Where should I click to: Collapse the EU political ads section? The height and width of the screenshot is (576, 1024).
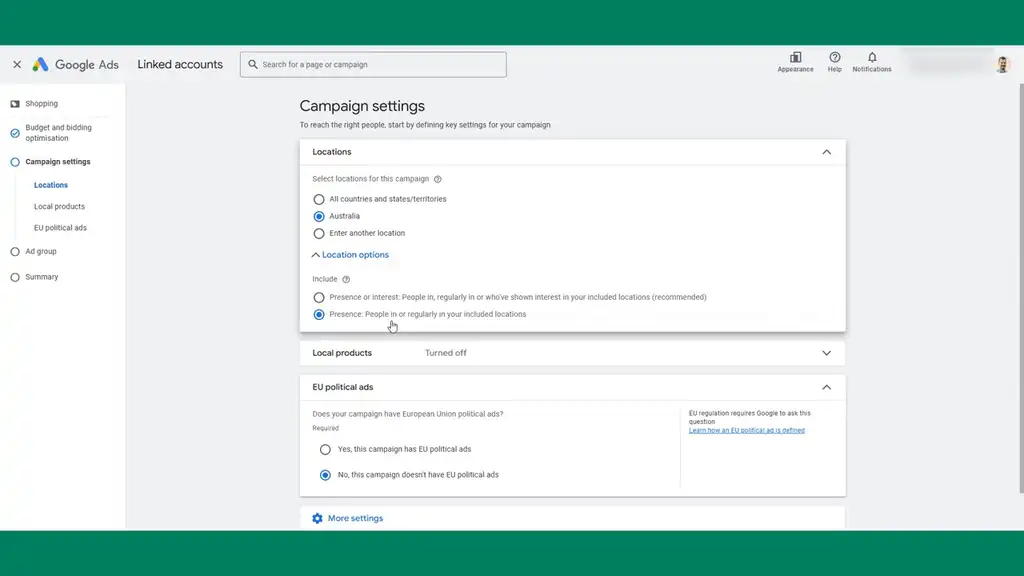(x=826, y=387)
